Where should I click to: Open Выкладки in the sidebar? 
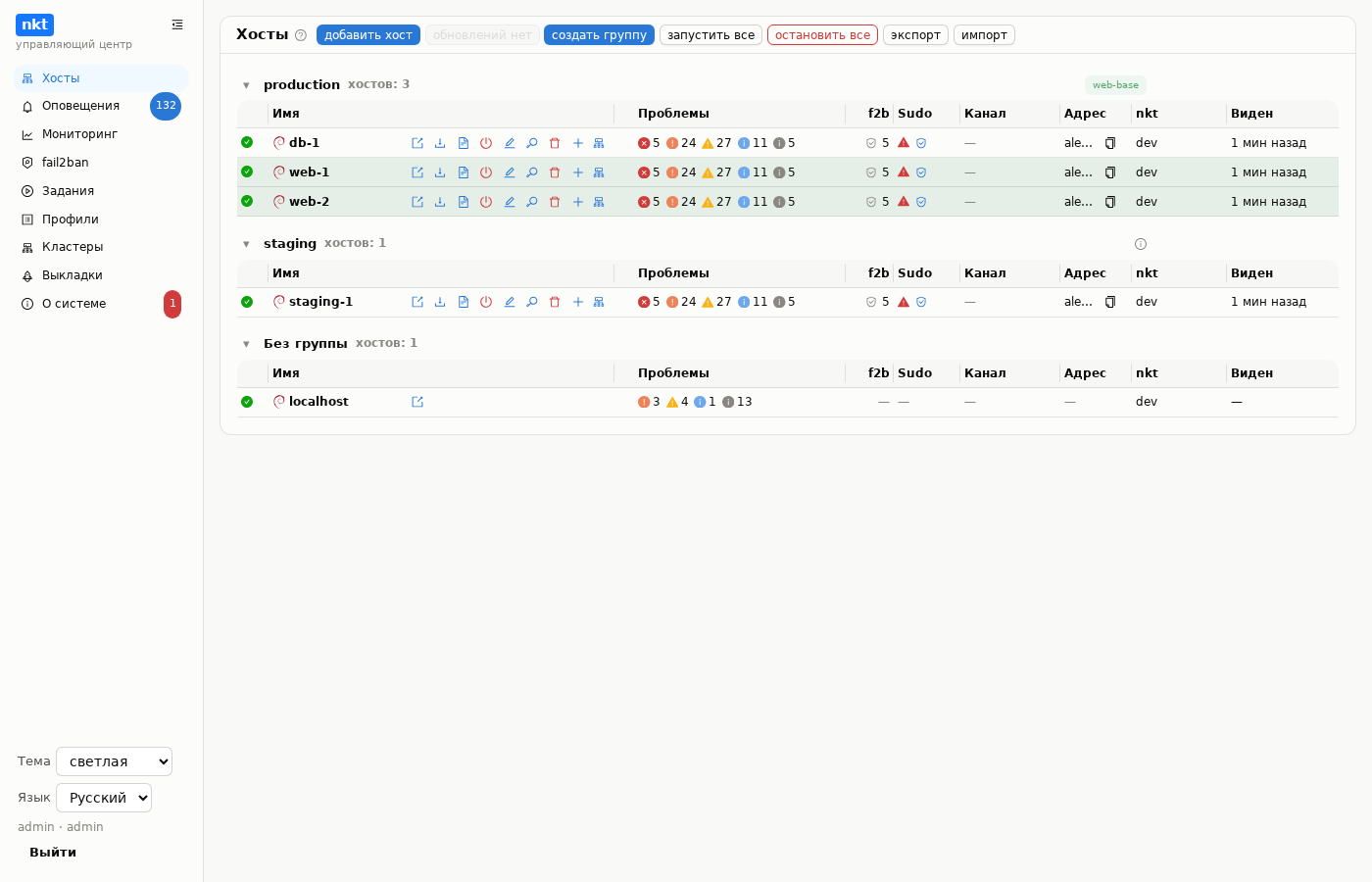[101, 275]
